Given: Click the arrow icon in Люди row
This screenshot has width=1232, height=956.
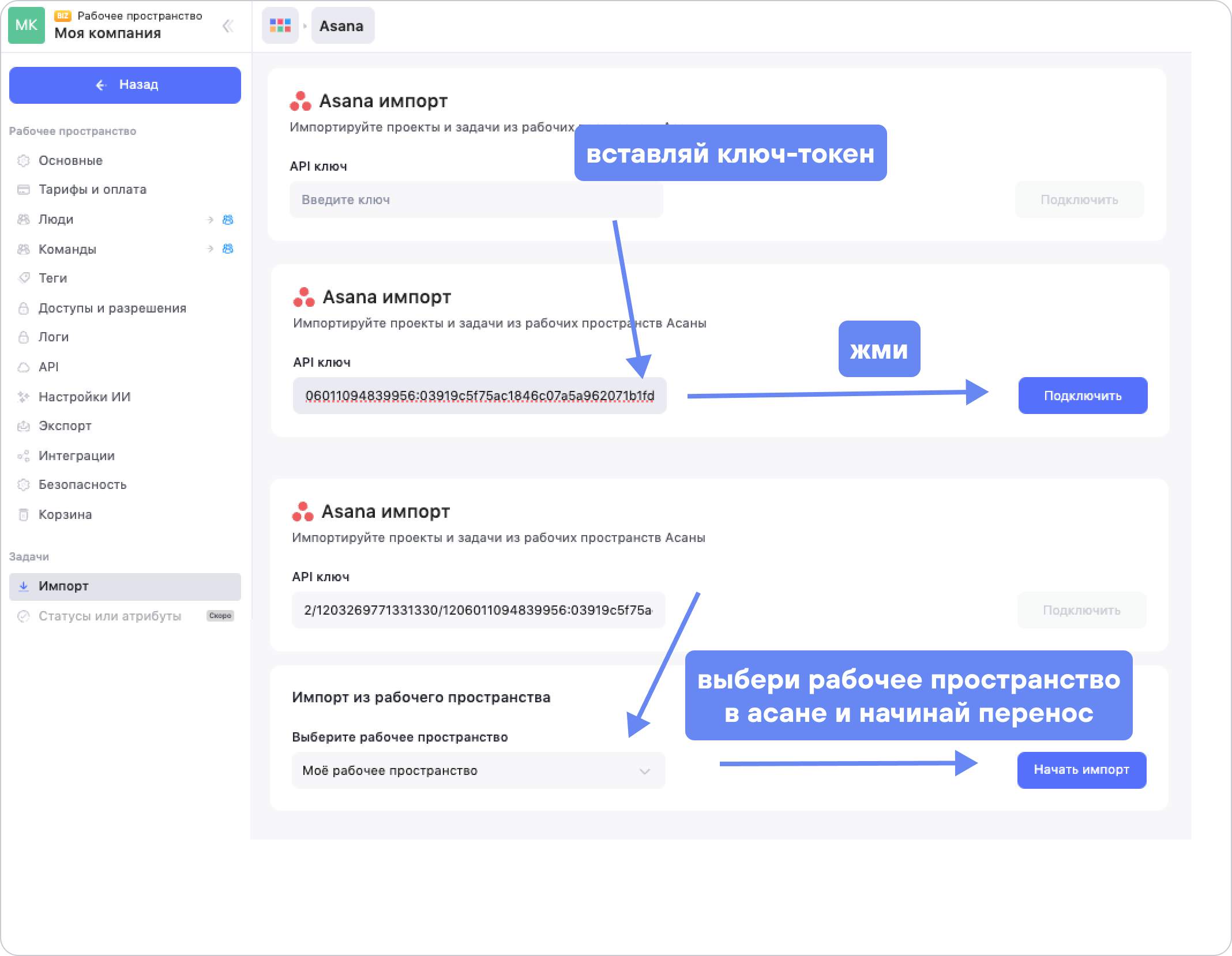Looking at the screenshot, I should [x=209, y=219].
